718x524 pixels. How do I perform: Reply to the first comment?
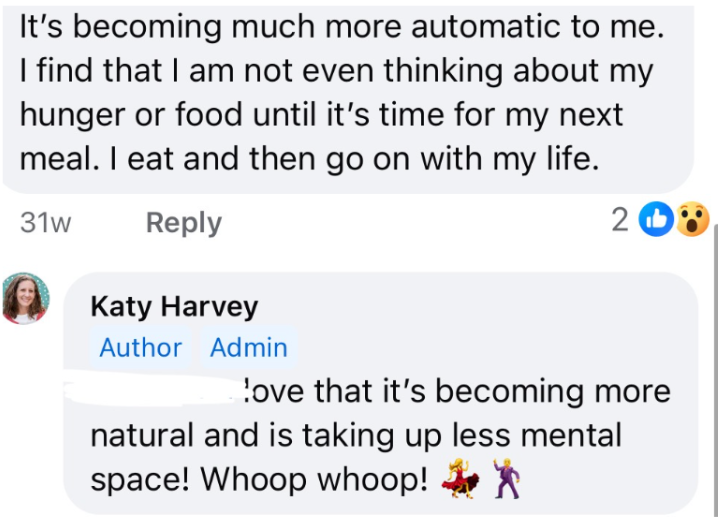pos(184,222)
